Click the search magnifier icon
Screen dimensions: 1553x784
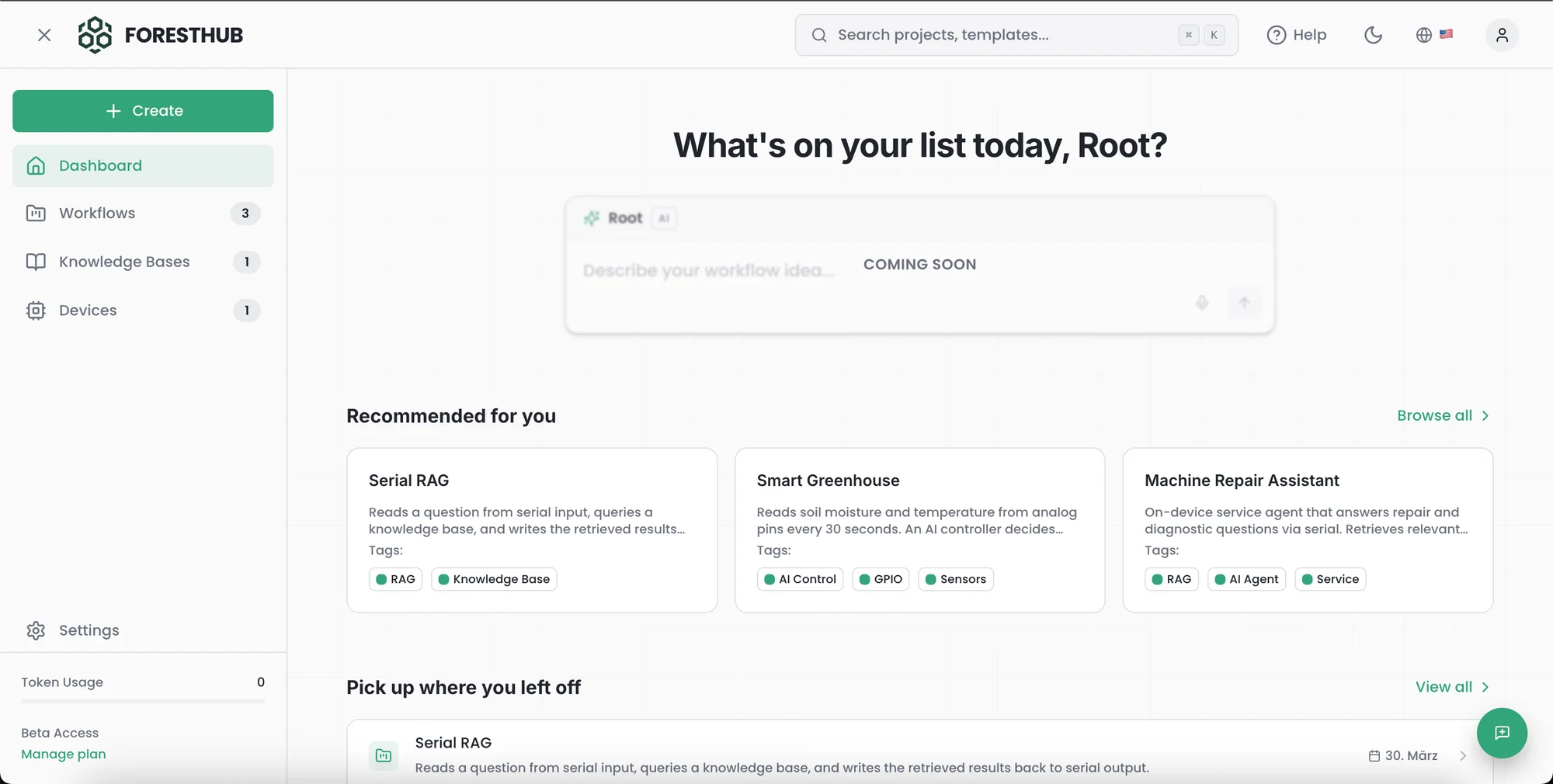[x=819, y=35]
